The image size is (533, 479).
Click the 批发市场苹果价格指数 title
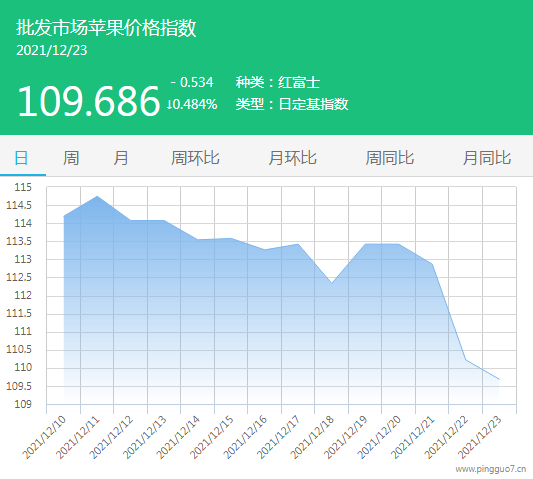[106, 28]
